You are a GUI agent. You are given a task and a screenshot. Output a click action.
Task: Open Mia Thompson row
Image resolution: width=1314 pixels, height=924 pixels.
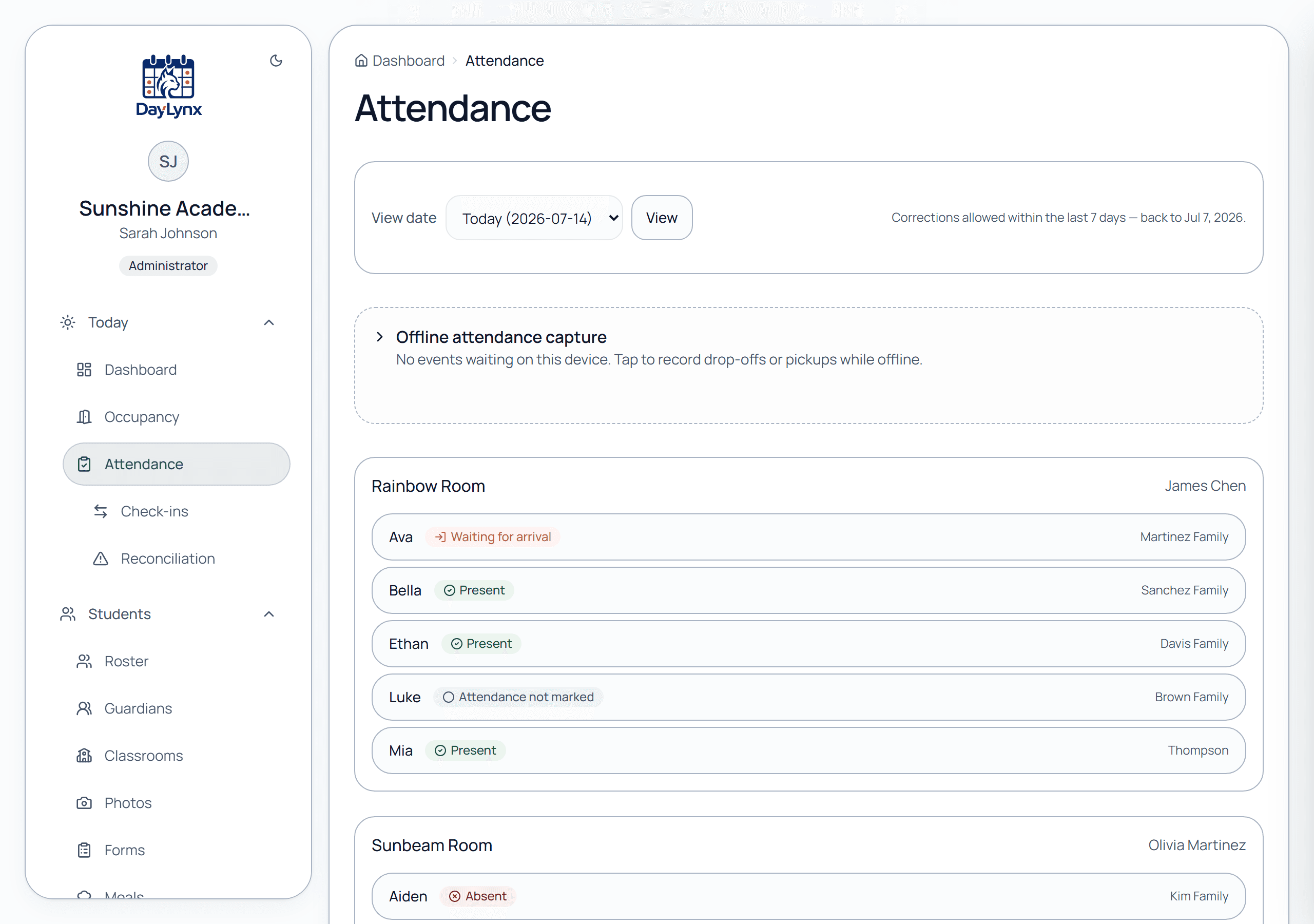tap(808, 750)
